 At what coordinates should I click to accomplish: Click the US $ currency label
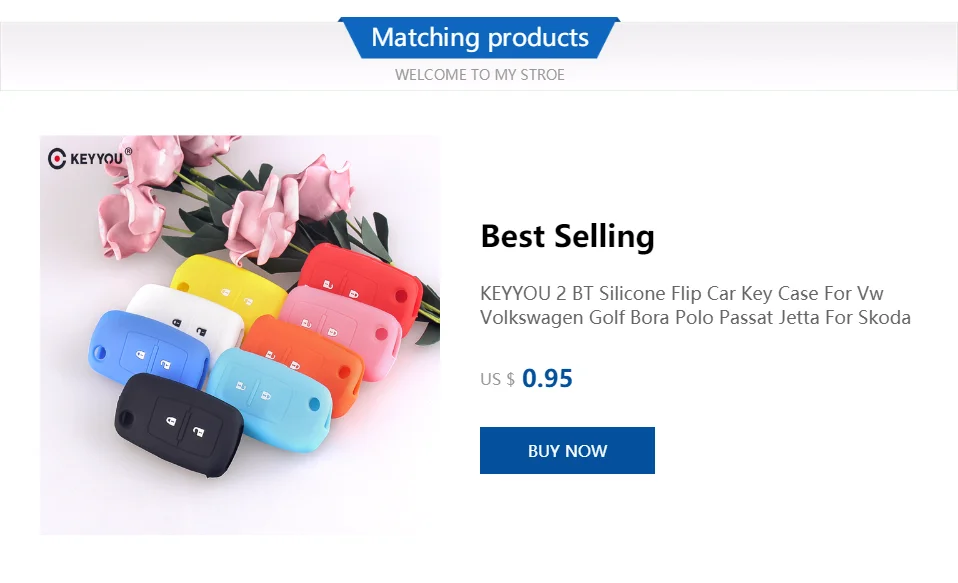497,379
